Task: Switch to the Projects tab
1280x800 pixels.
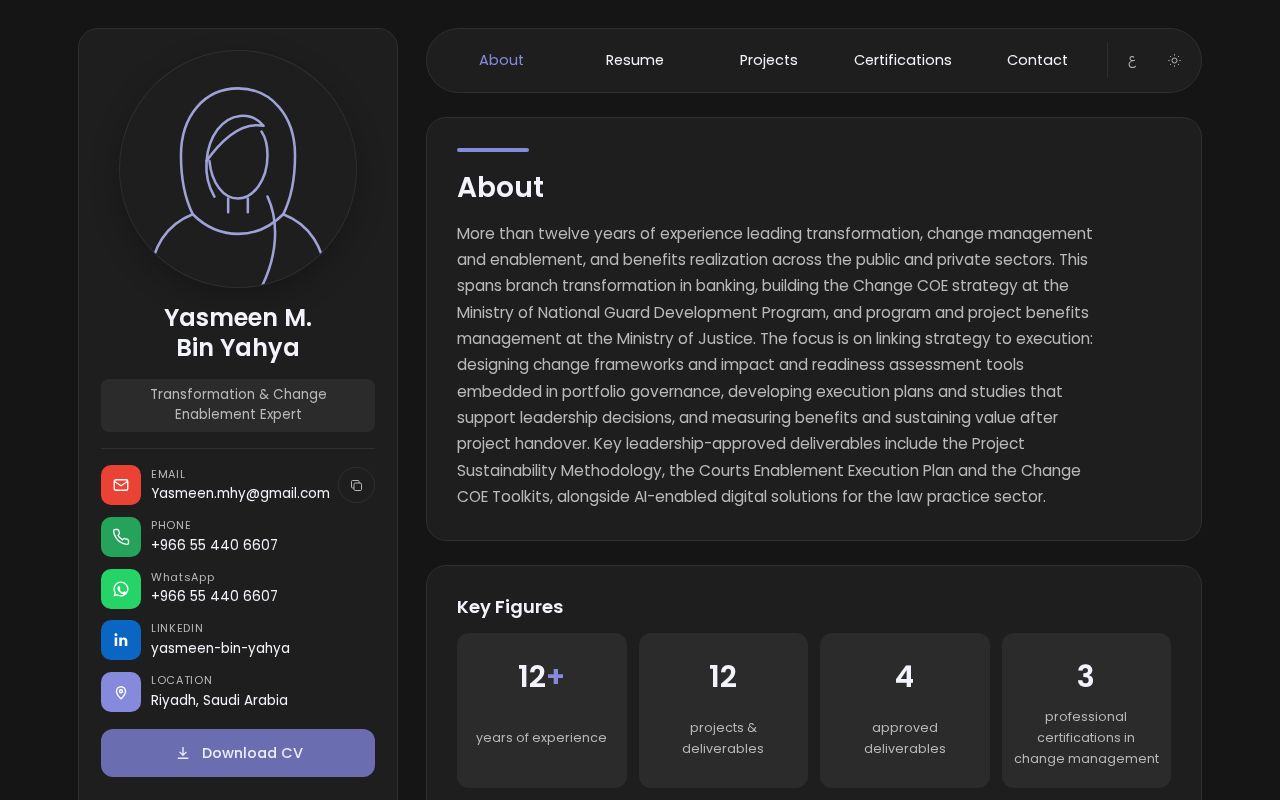Action: click(x=769, y=60)
